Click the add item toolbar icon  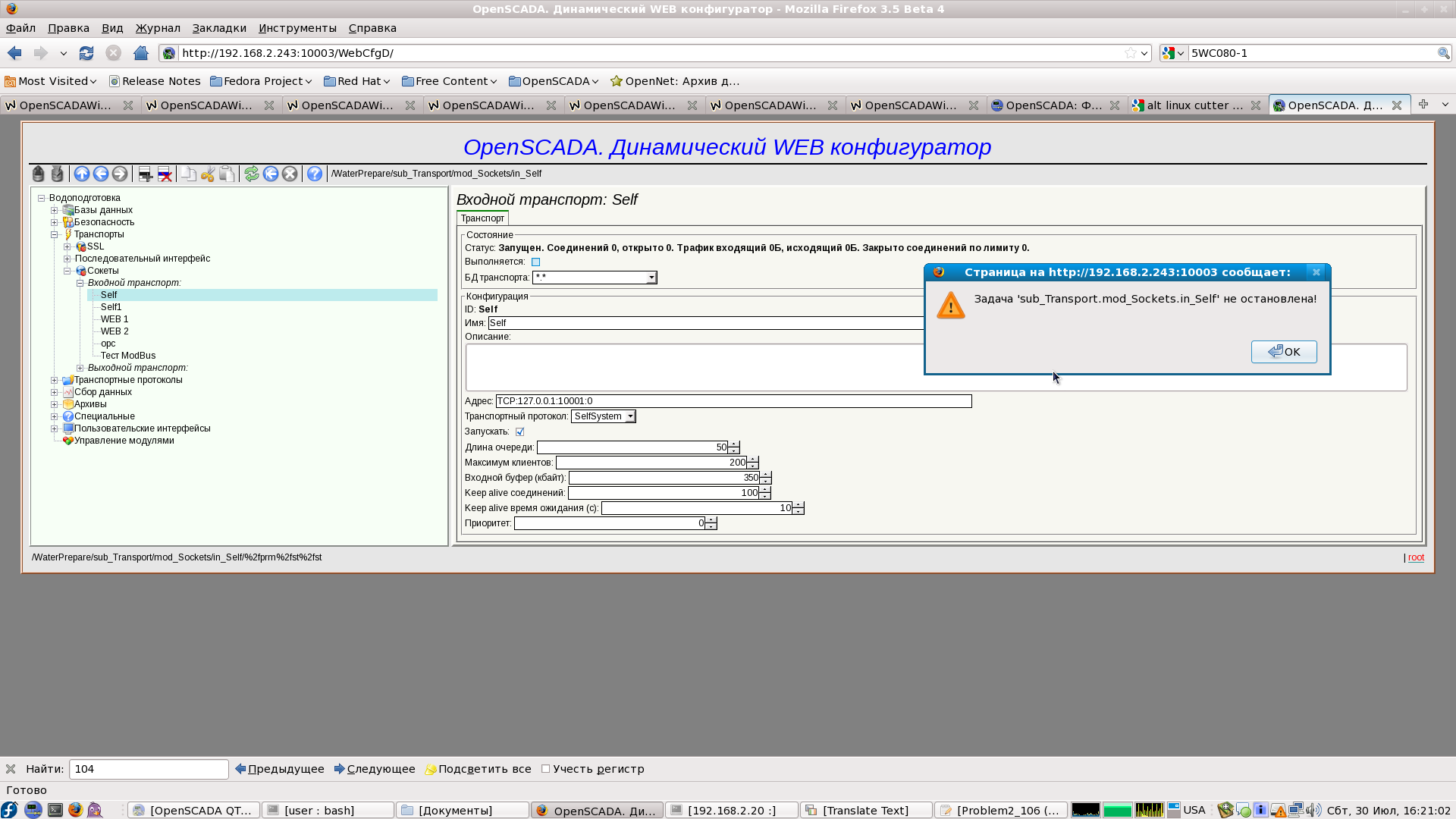click(145, 174)
